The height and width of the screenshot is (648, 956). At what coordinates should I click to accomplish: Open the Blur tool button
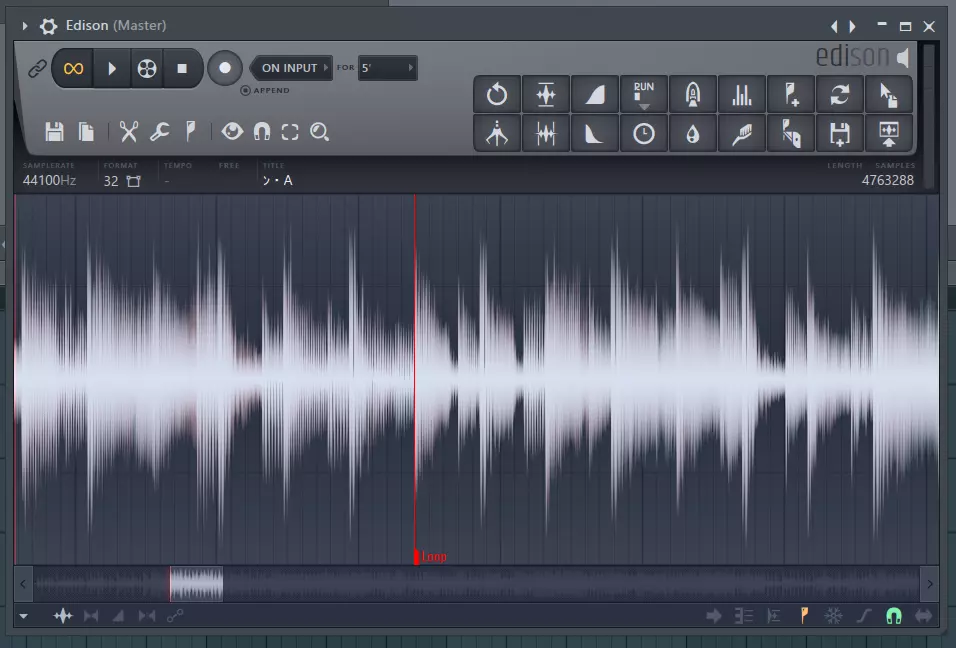click(693, 94)
